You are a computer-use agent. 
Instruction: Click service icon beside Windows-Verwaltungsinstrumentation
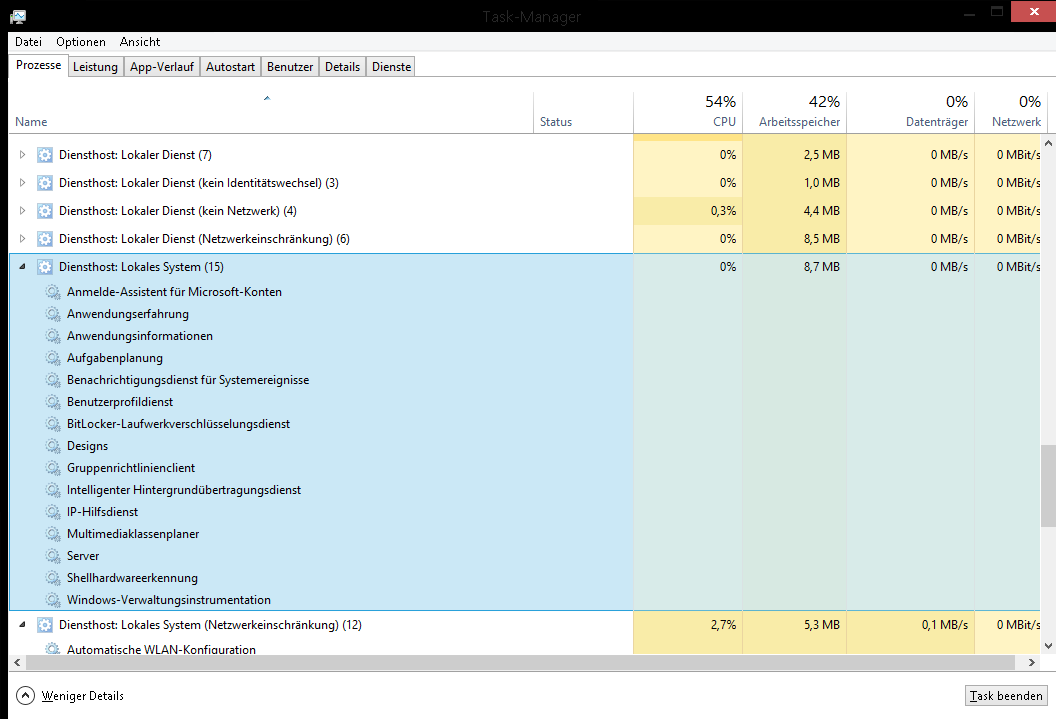point(53,600)
